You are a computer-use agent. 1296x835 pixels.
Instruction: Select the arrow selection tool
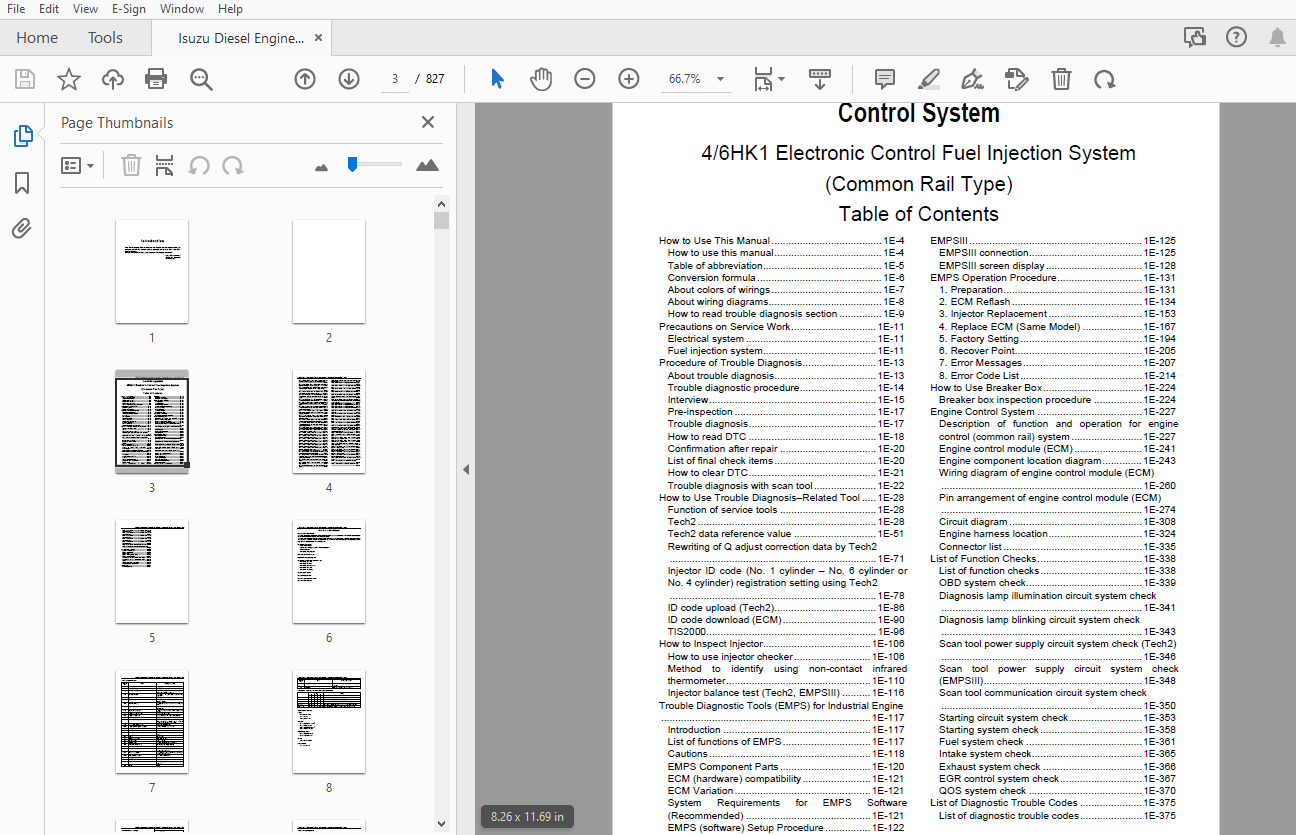[x=497, y=79]
